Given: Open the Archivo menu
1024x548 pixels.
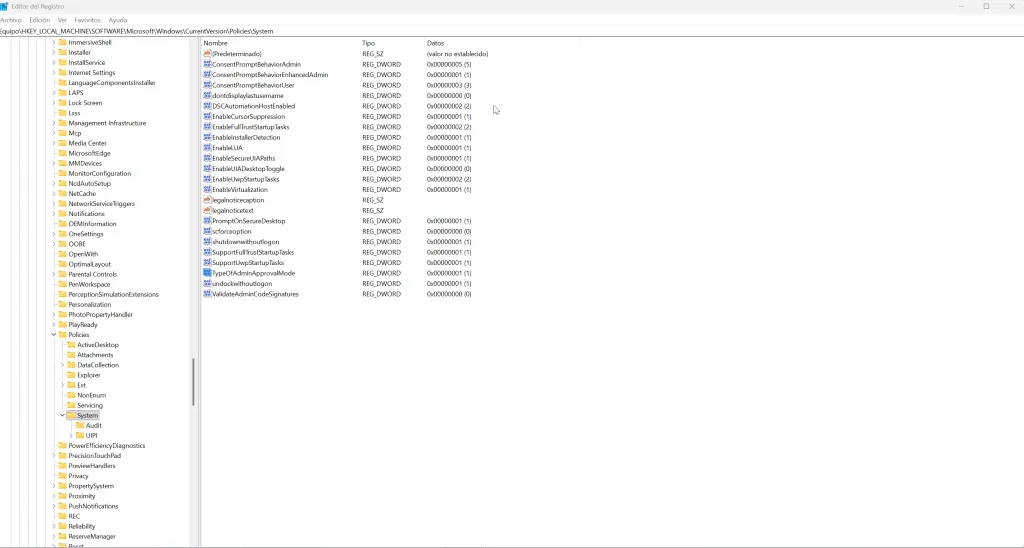Looking at the screenshot, I should (x=10, y=20).
